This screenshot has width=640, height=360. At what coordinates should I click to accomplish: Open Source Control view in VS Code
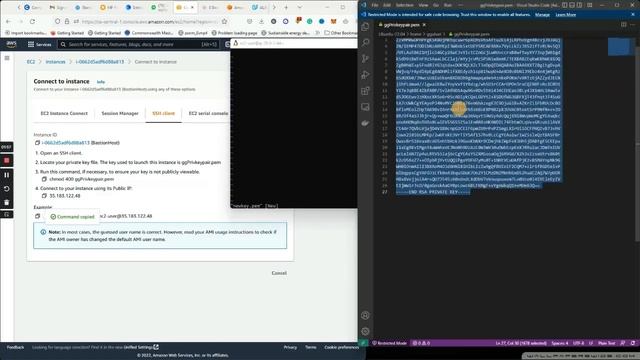[x=365, y=58]
